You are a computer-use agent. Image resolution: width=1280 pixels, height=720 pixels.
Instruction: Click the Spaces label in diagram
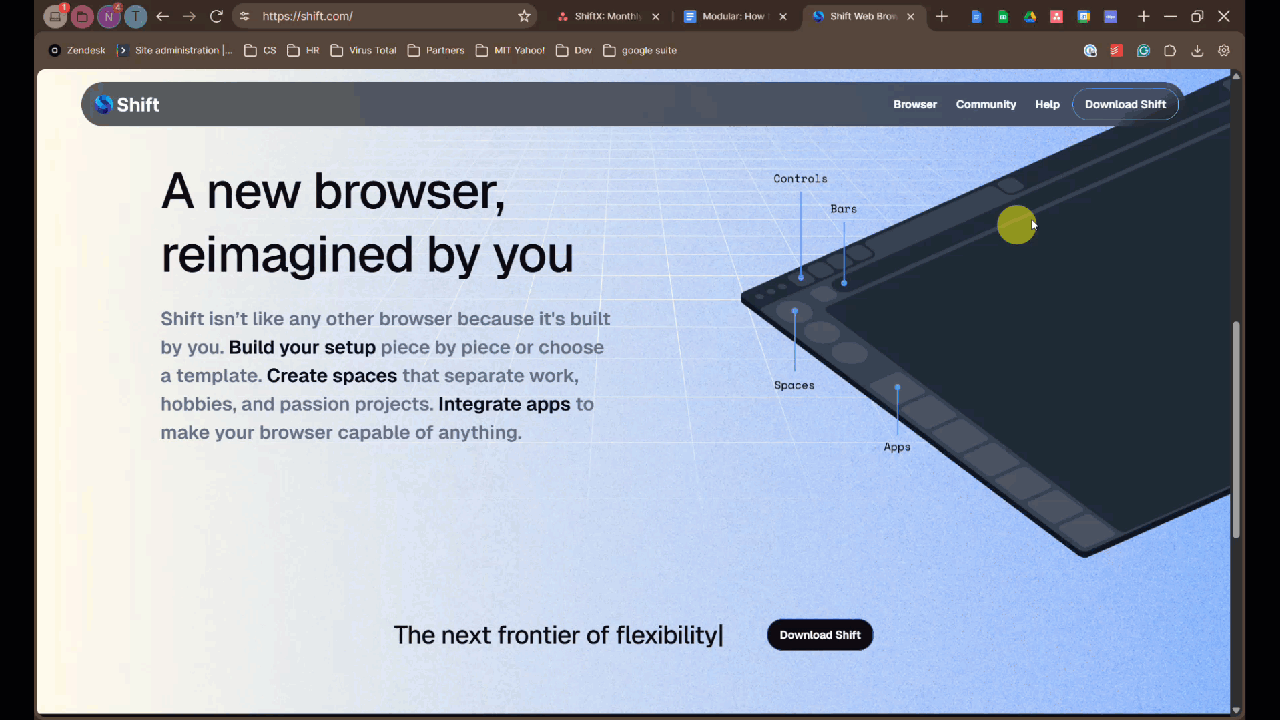tap(794, 385)
